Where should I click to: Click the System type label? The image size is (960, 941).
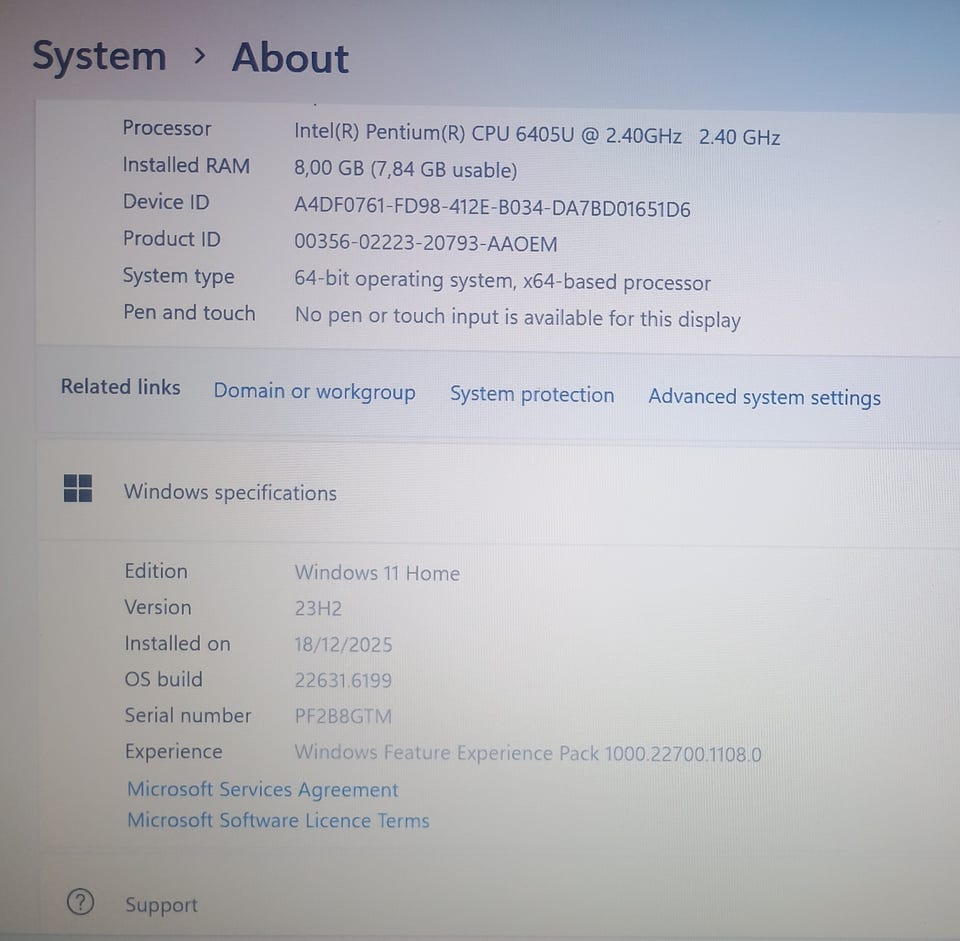click(178, 277)
